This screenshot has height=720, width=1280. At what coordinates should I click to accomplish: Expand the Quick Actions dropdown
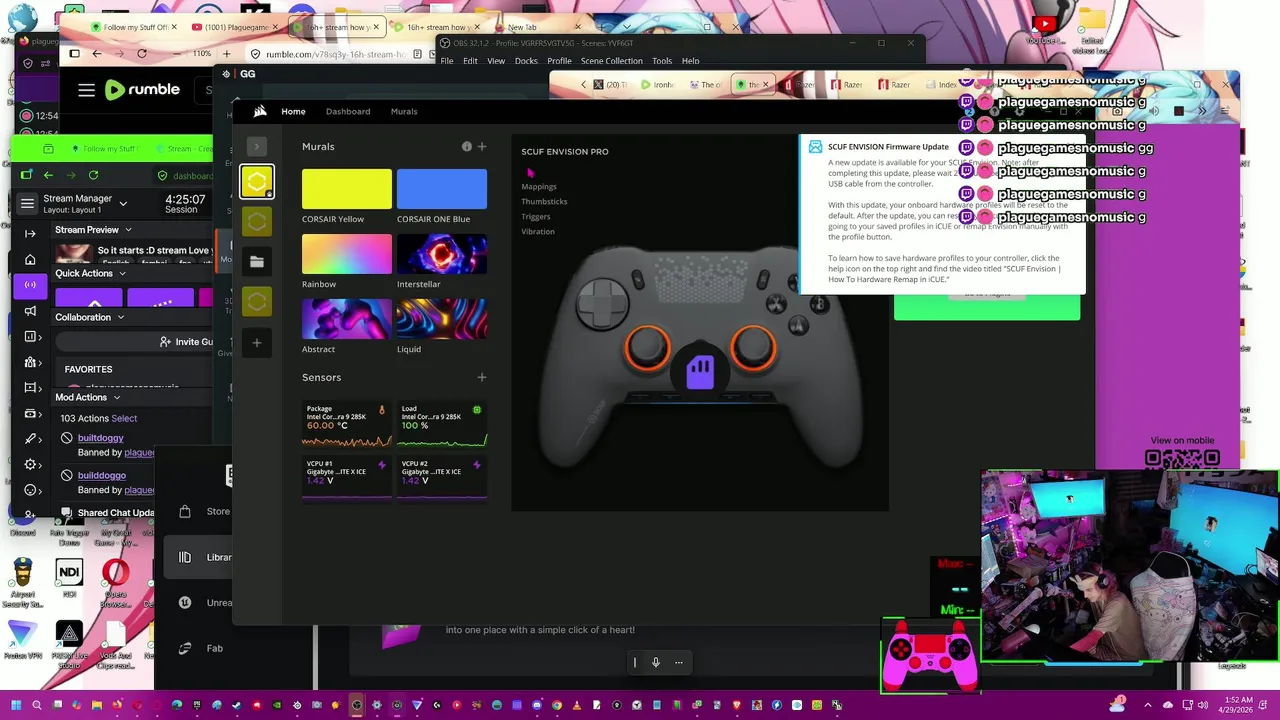123,273
